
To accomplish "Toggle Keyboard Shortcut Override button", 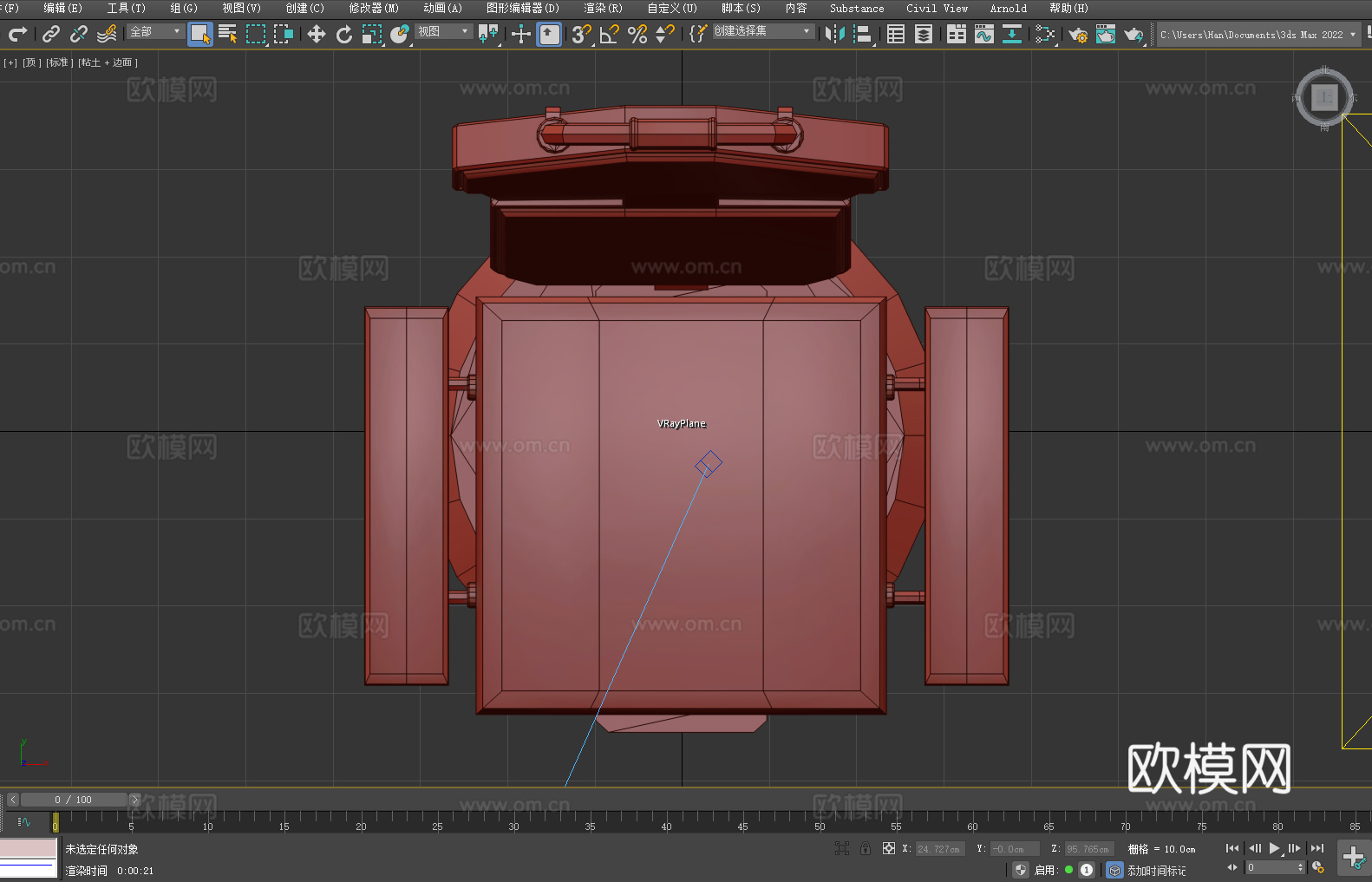I will pos(549,34).
